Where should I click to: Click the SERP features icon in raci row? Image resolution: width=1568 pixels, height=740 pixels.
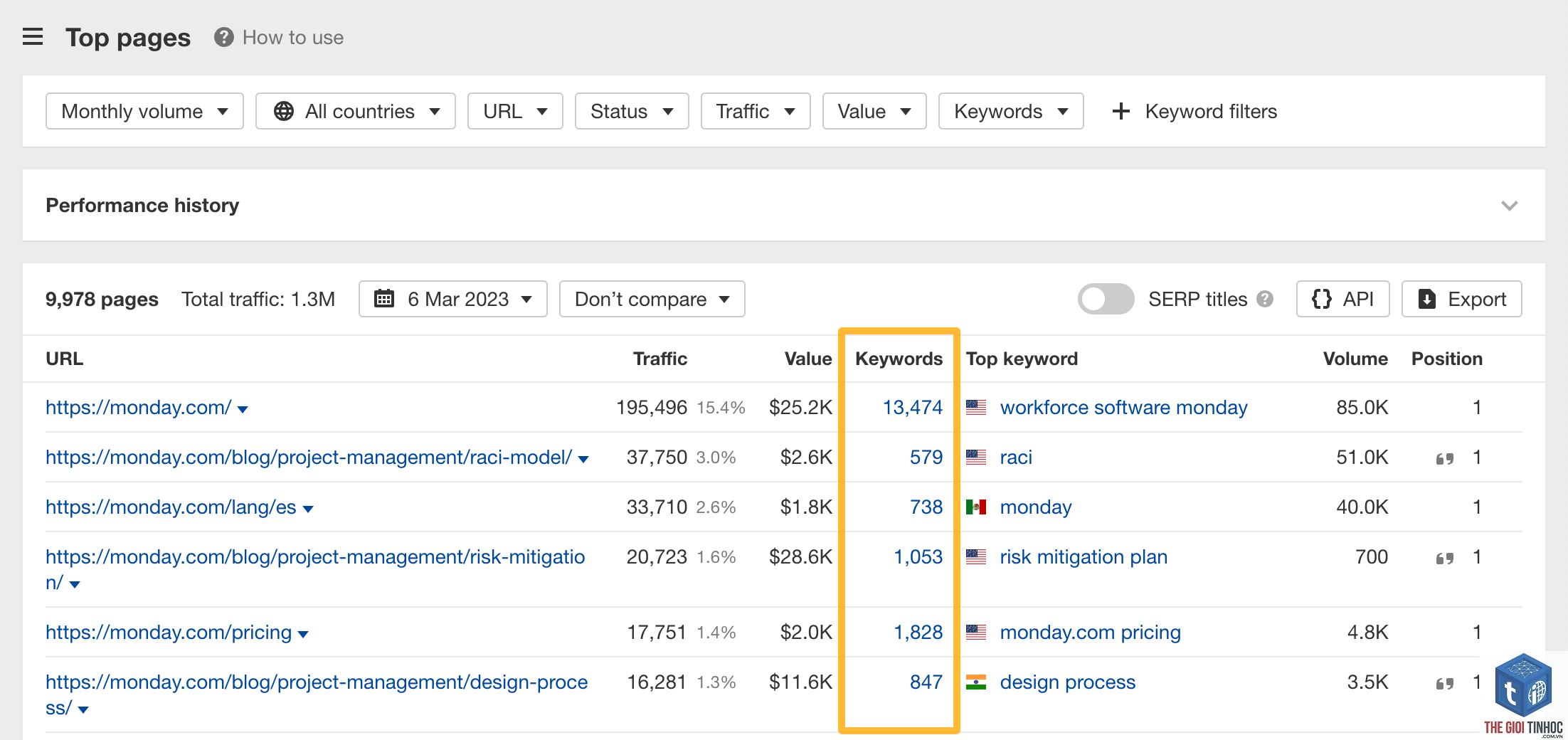(x=1445, y=458)
